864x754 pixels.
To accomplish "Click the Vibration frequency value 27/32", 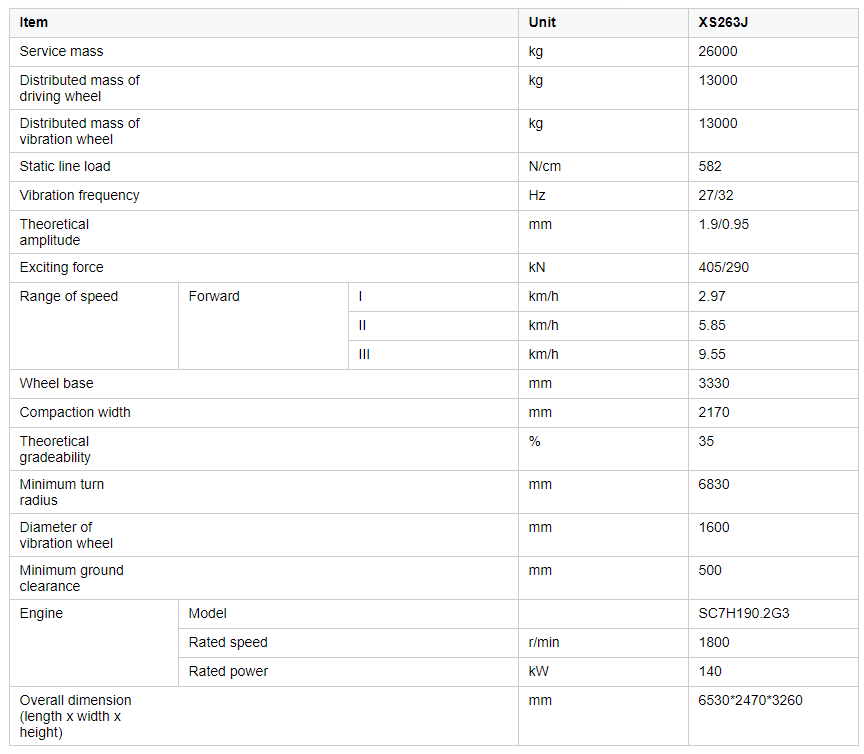I will 715,196.
